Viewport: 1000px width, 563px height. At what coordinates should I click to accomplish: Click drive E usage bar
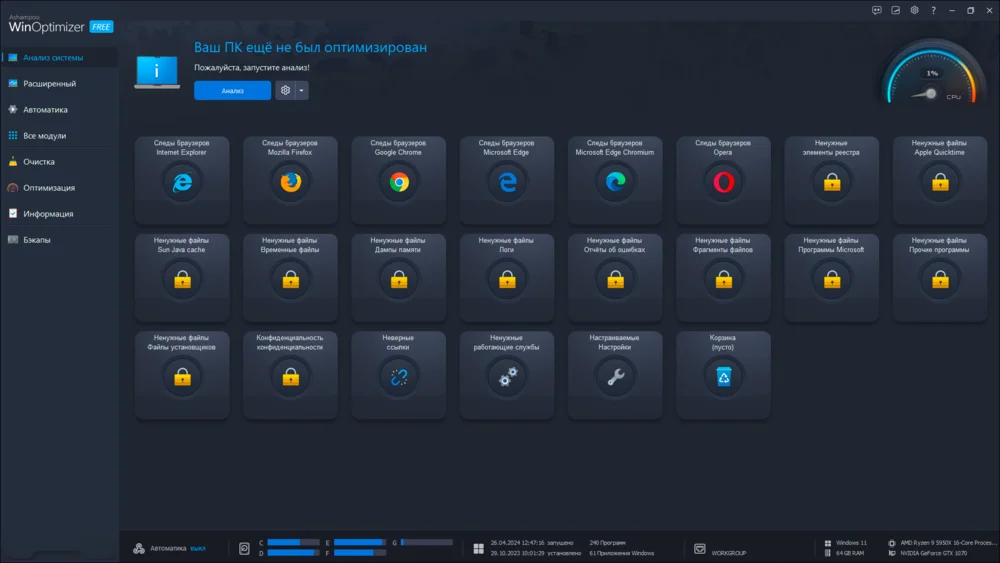[x=360, y=543]
